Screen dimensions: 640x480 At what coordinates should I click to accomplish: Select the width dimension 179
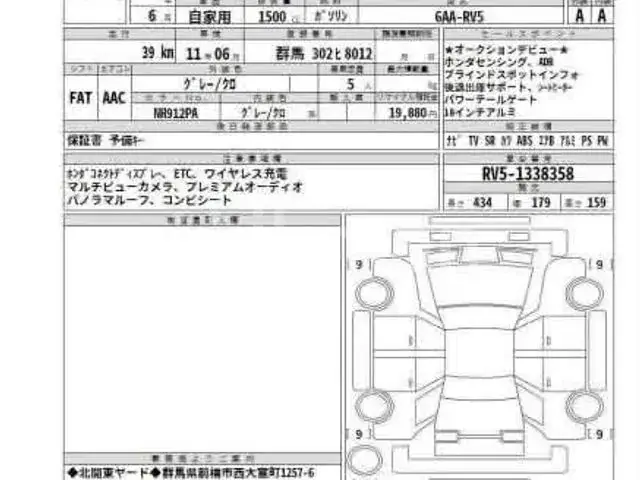[x=541, y=202]
